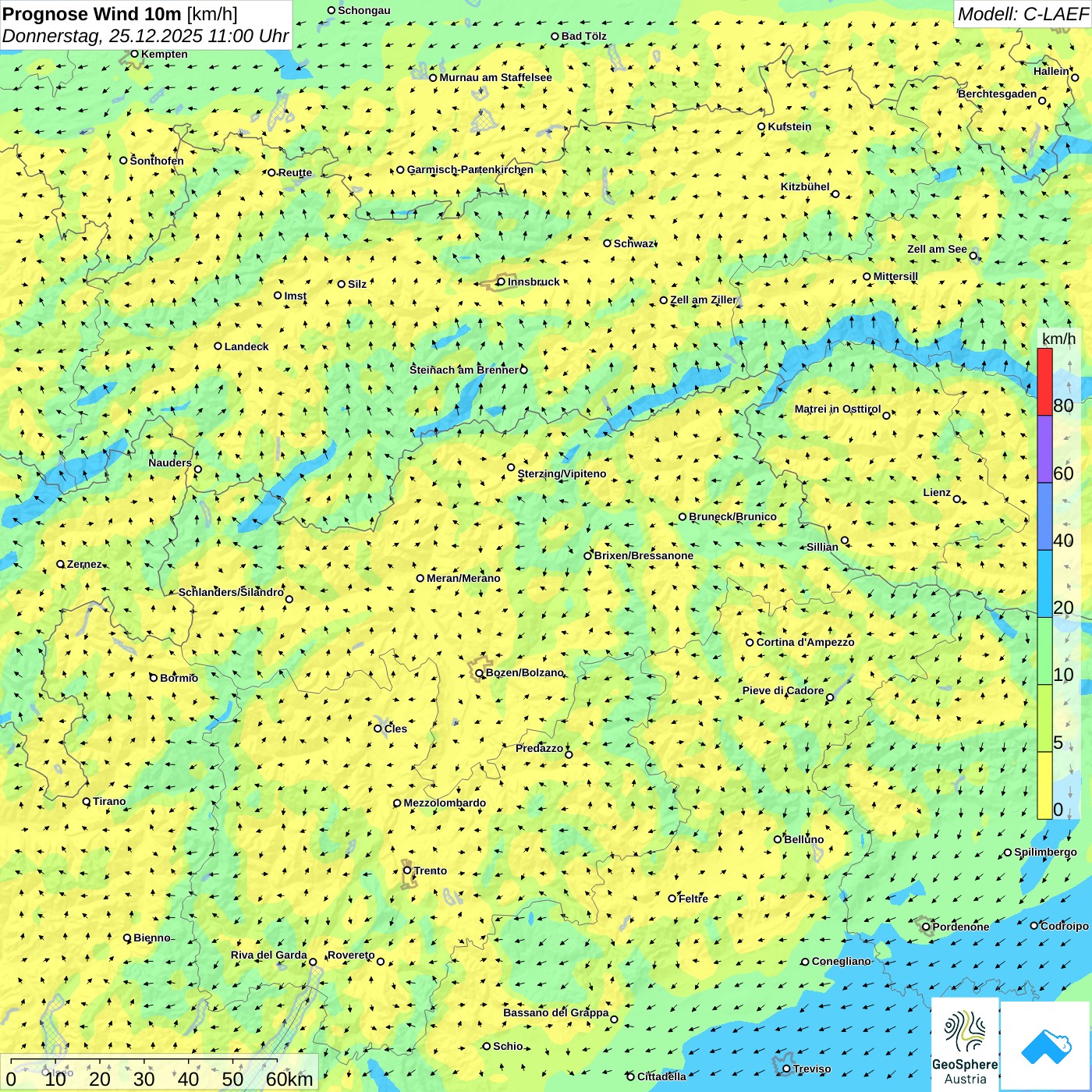Click the Lienz label
Screen dimensions: 1092x1092
click(937, 492)
